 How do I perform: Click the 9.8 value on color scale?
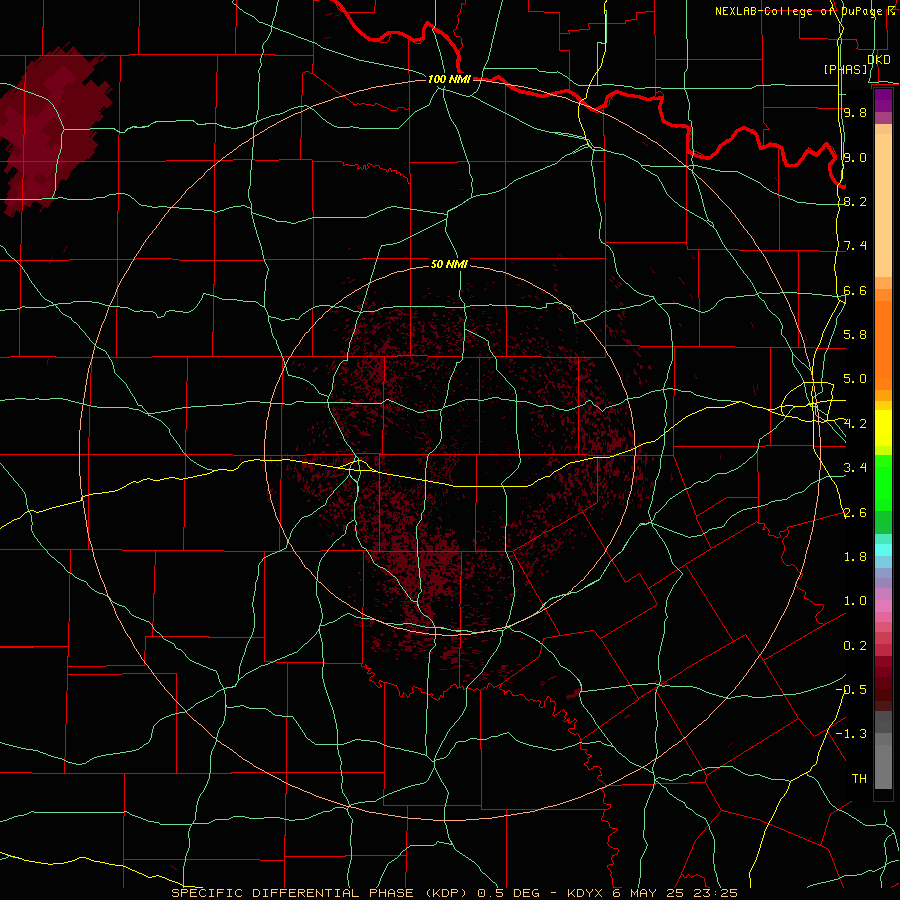(855, 112)
